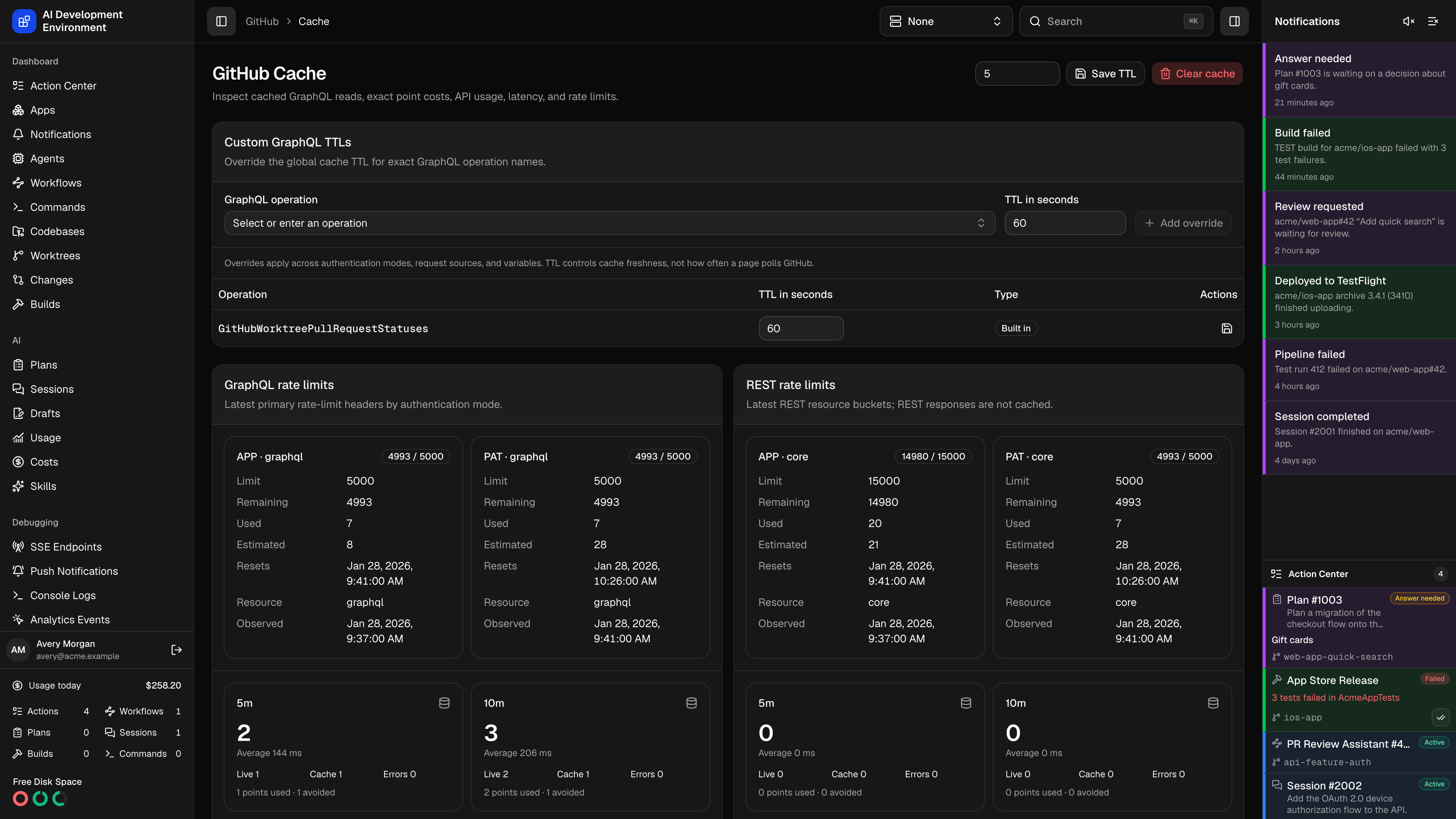Click the 4993 / 5000 badge on APP · graphql
Image resolution: width=1456 pixels, height=819 pixels.
tap(416, 457)
